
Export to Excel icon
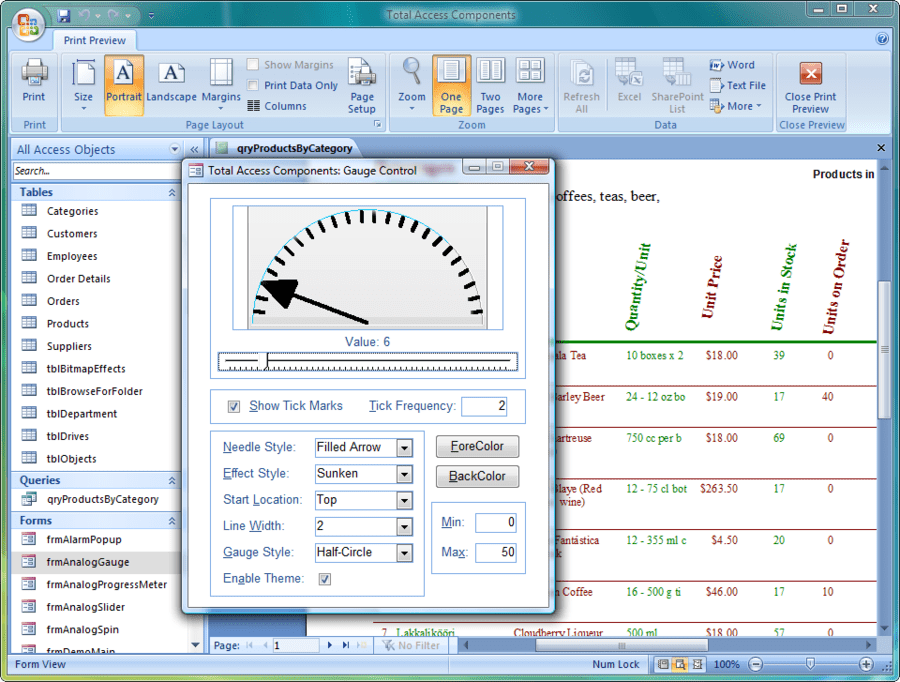629,80
